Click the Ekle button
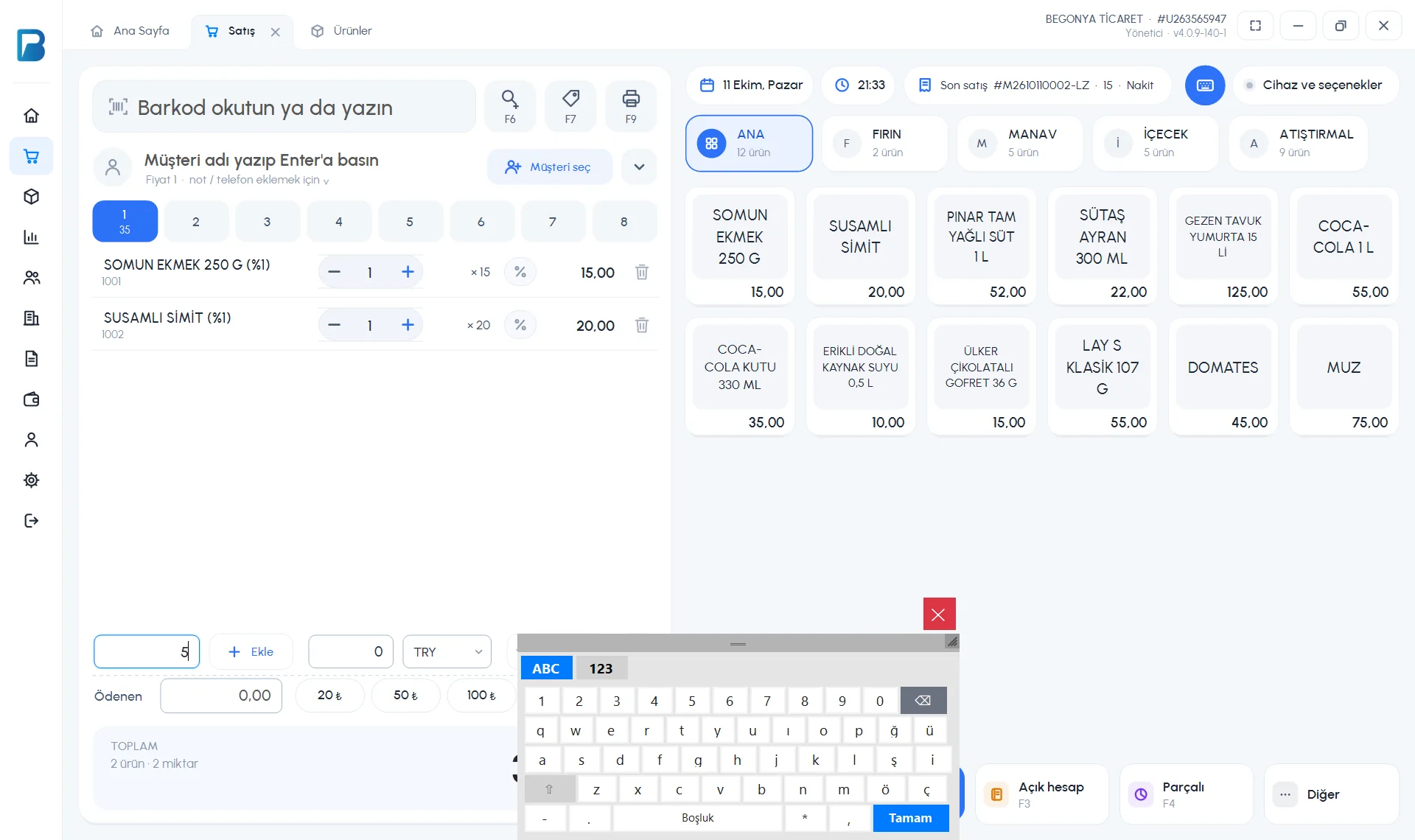Image resolution: width=1415 pixels, height=840 pixels. click(x=251, y=652)
